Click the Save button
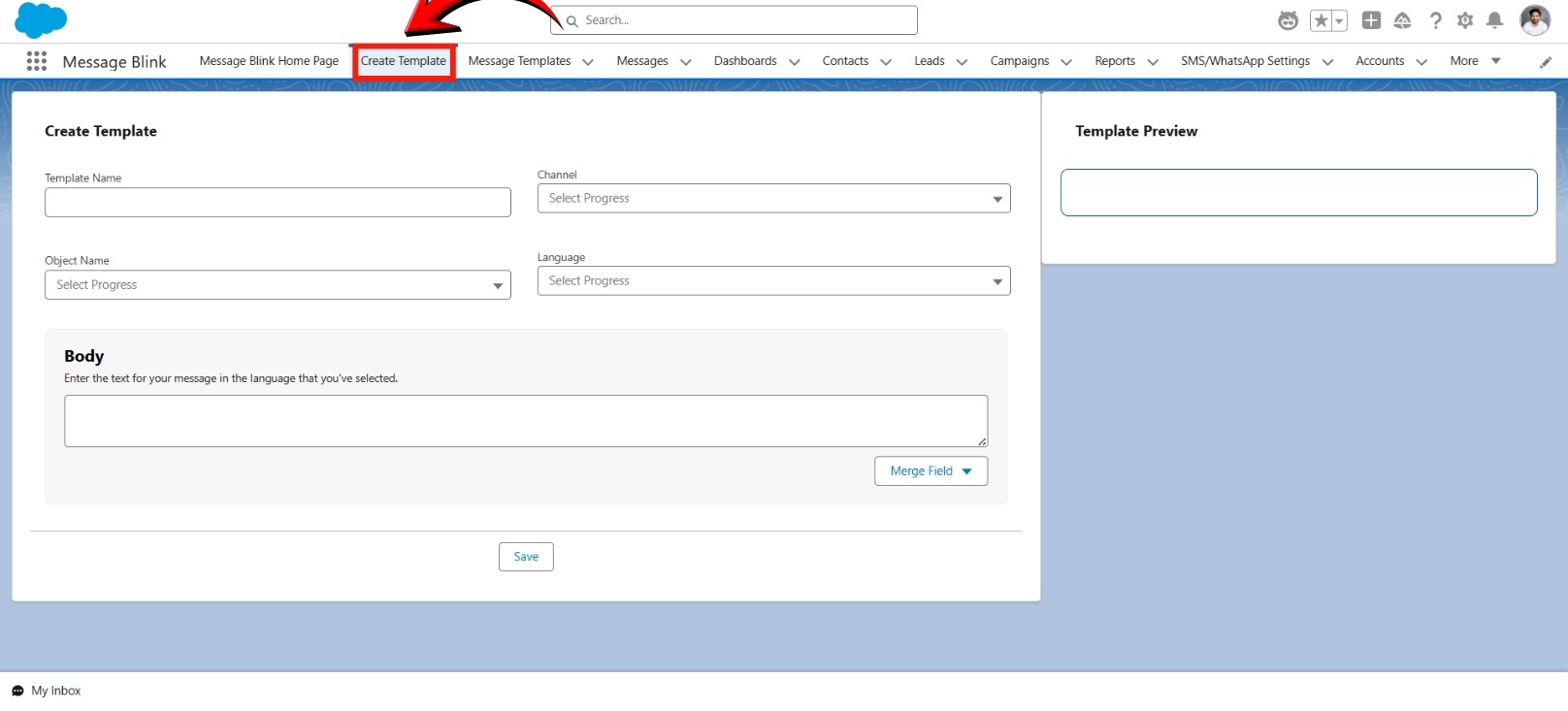The width and height of the screenshot is (1568, 711). pyautogui.click(x=526, y=557)
